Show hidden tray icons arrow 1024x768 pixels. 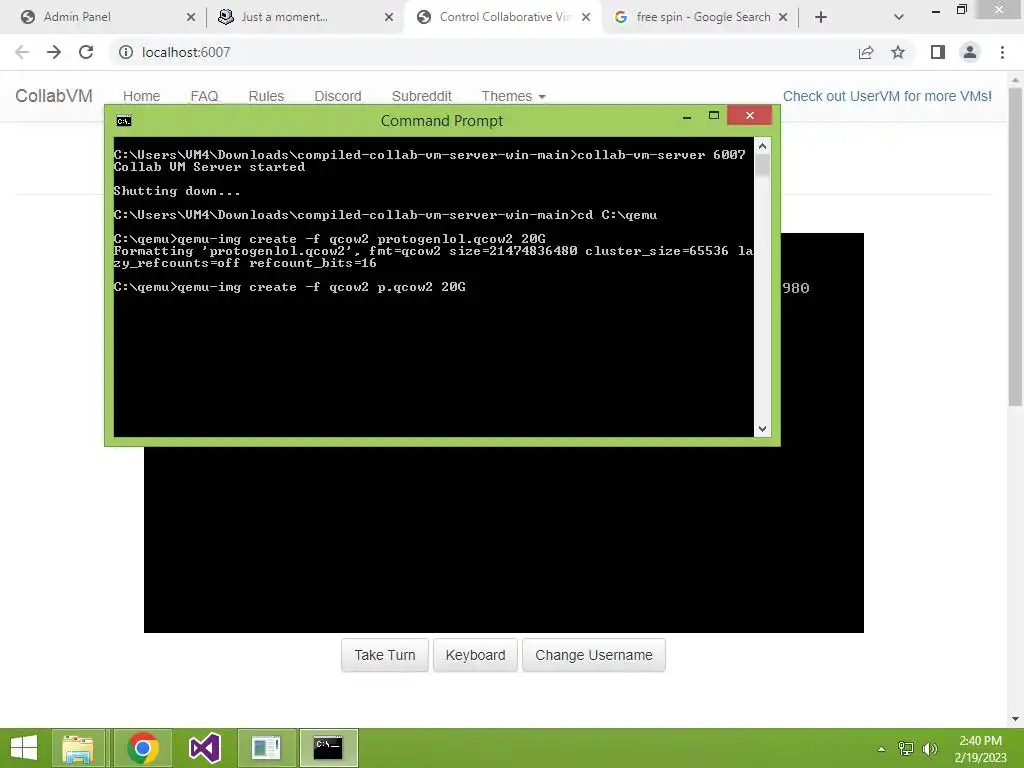tap(881, 748)
